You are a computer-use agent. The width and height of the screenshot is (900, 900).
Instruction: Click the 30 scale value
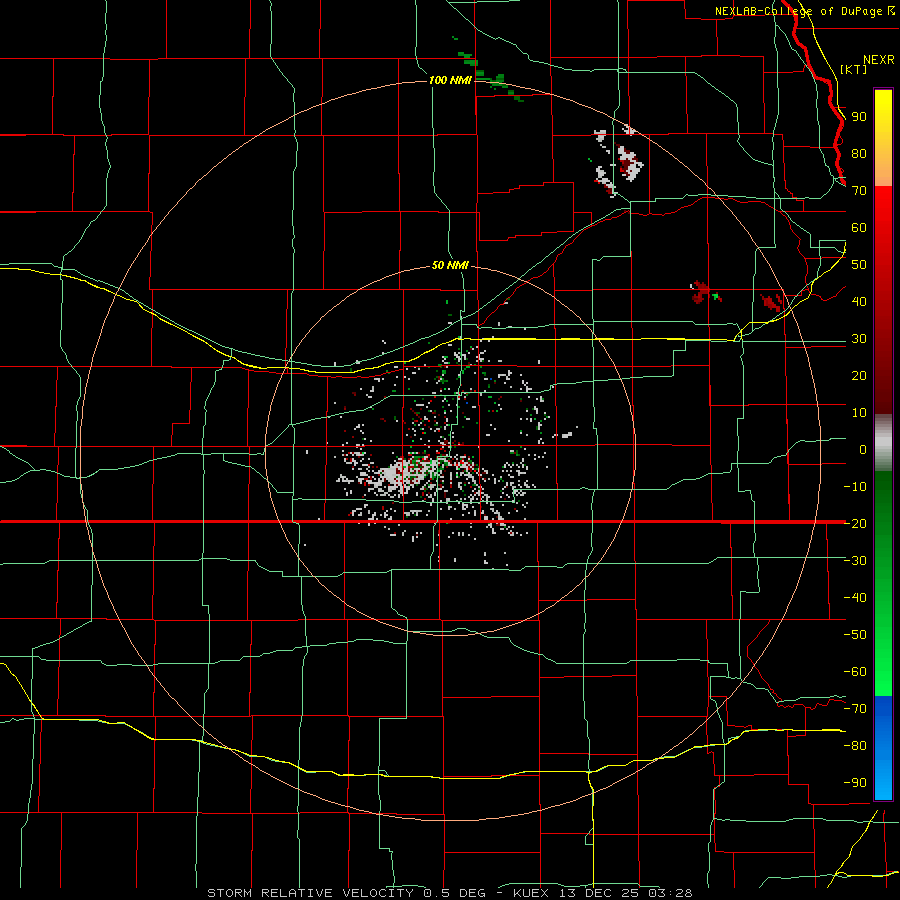[x=859, y=339]
